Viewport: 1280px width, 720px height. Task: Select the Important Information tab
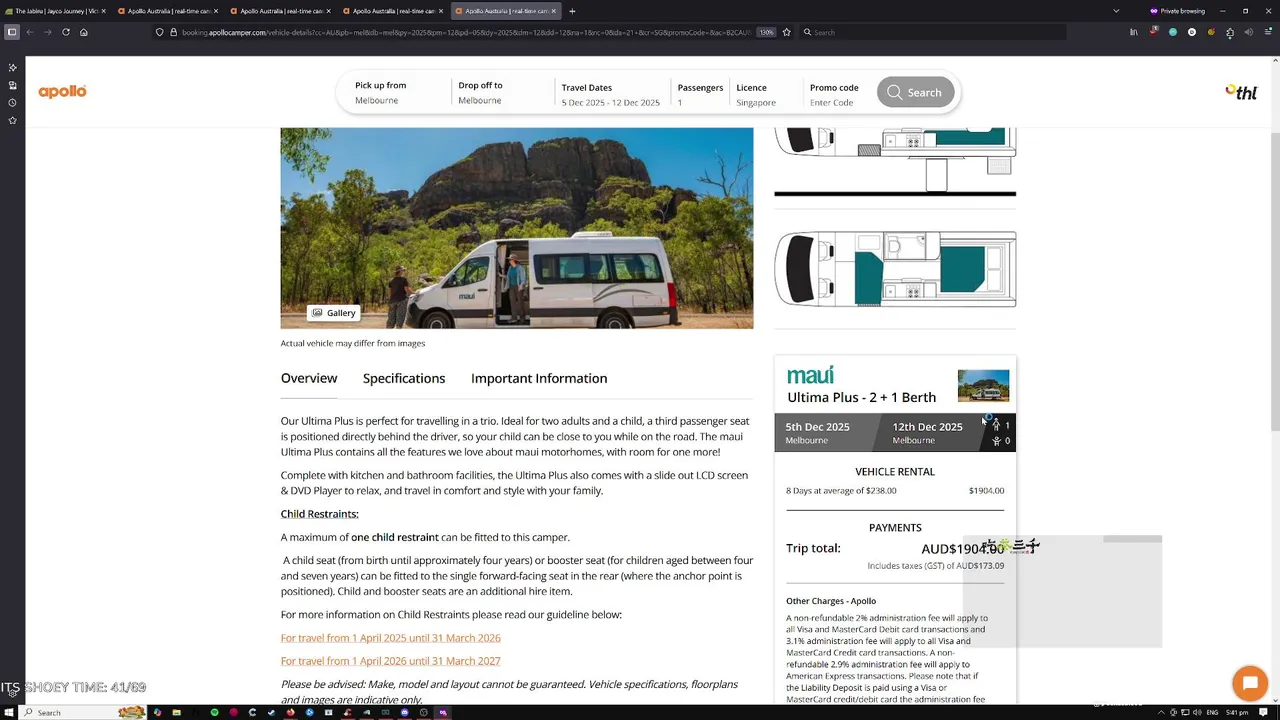point(539,378)
